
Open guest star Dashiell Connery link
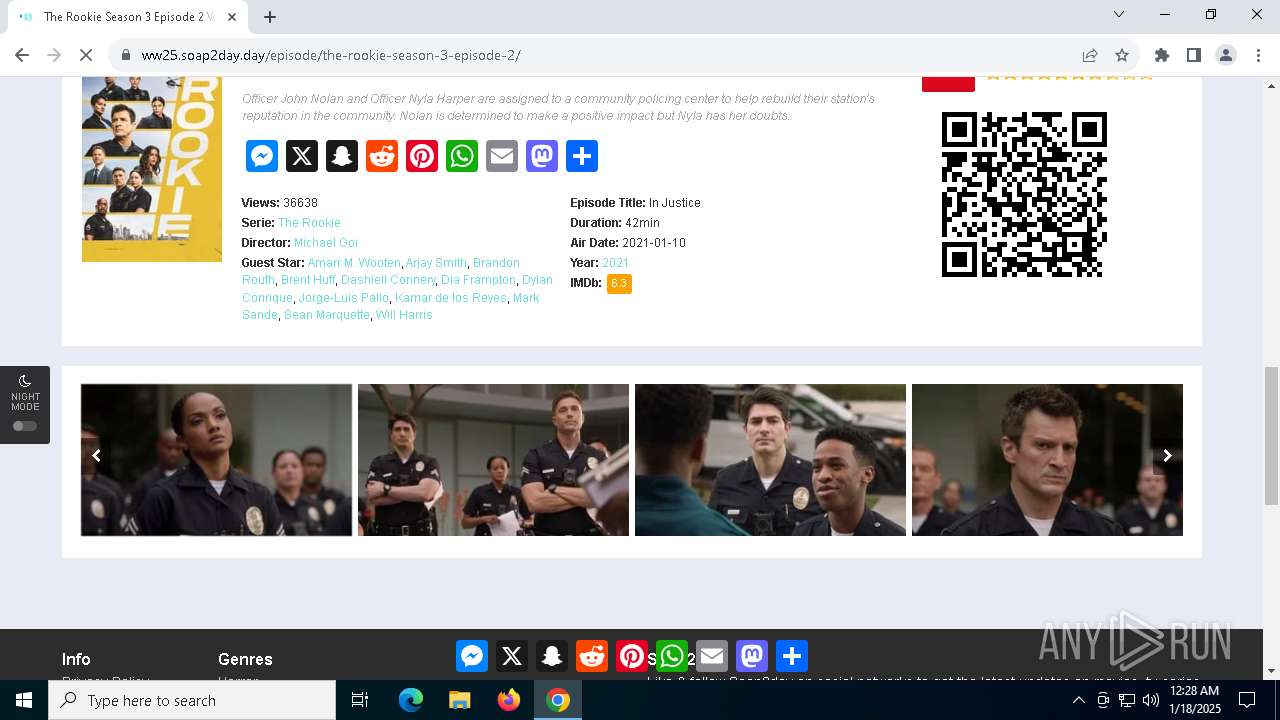coord(388,280)
